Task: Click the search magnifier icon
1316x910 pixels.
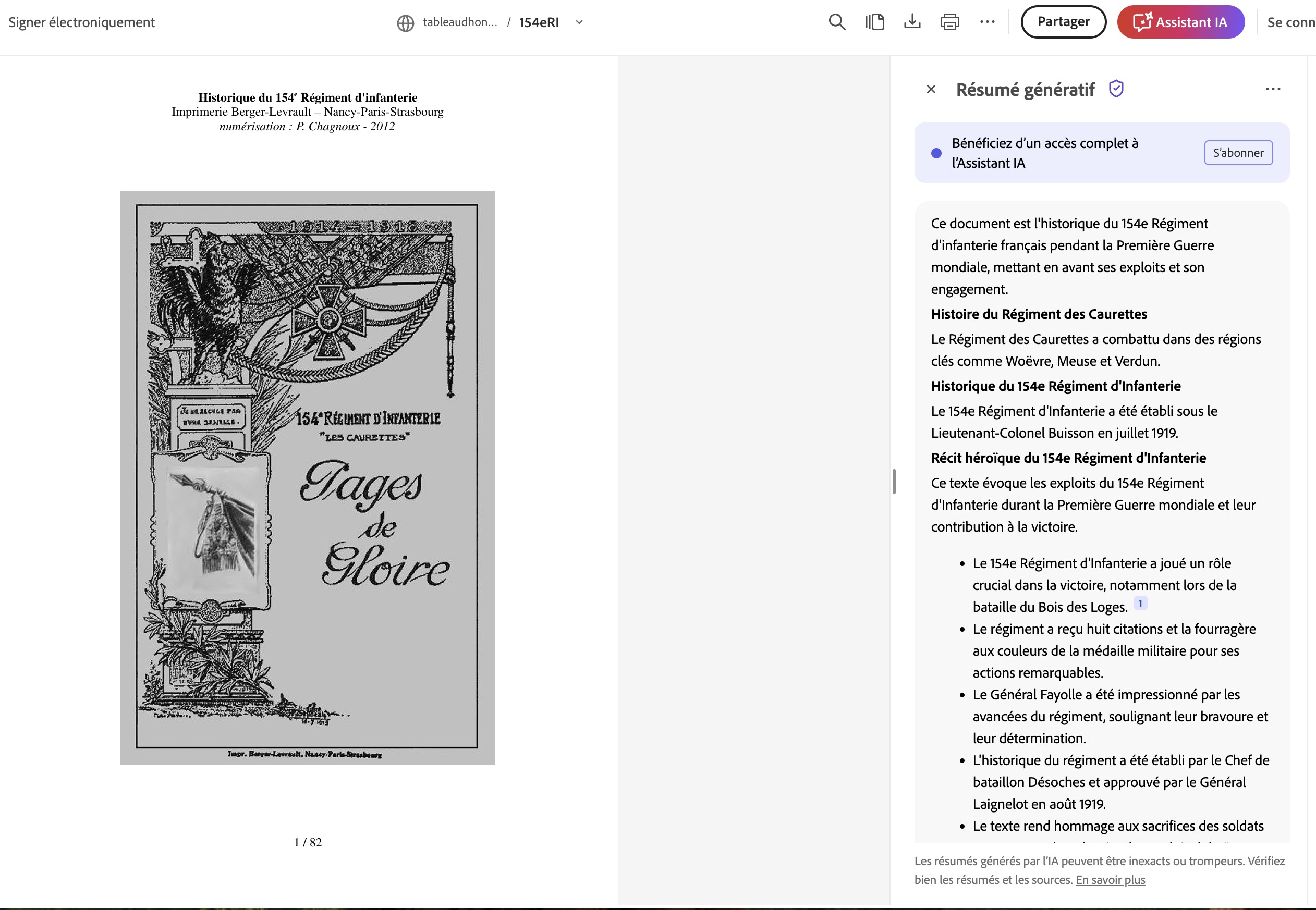Action: [x=837, y=22]
